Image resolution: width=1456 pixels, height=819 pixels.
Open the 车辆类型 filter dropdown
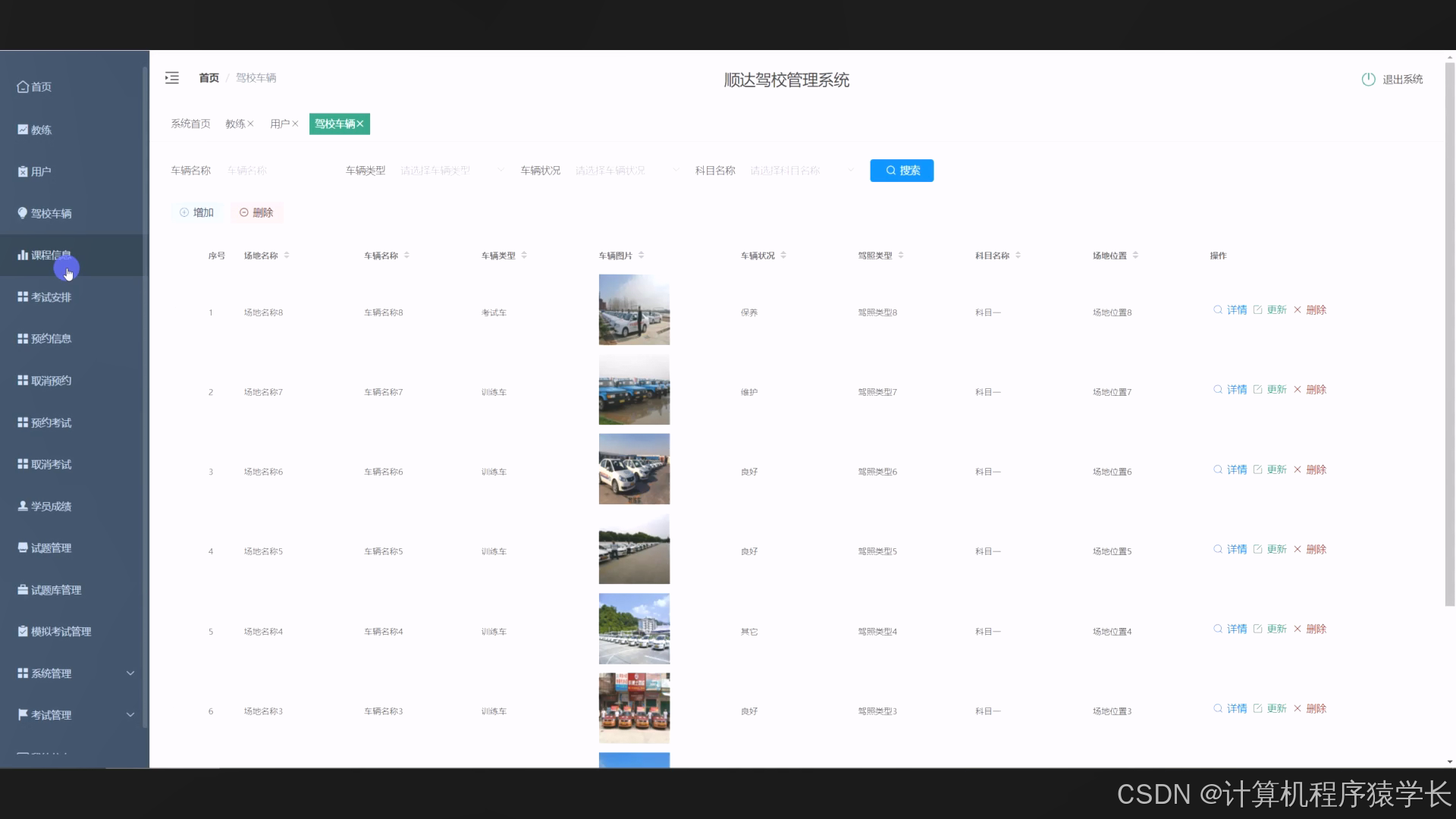453,171
